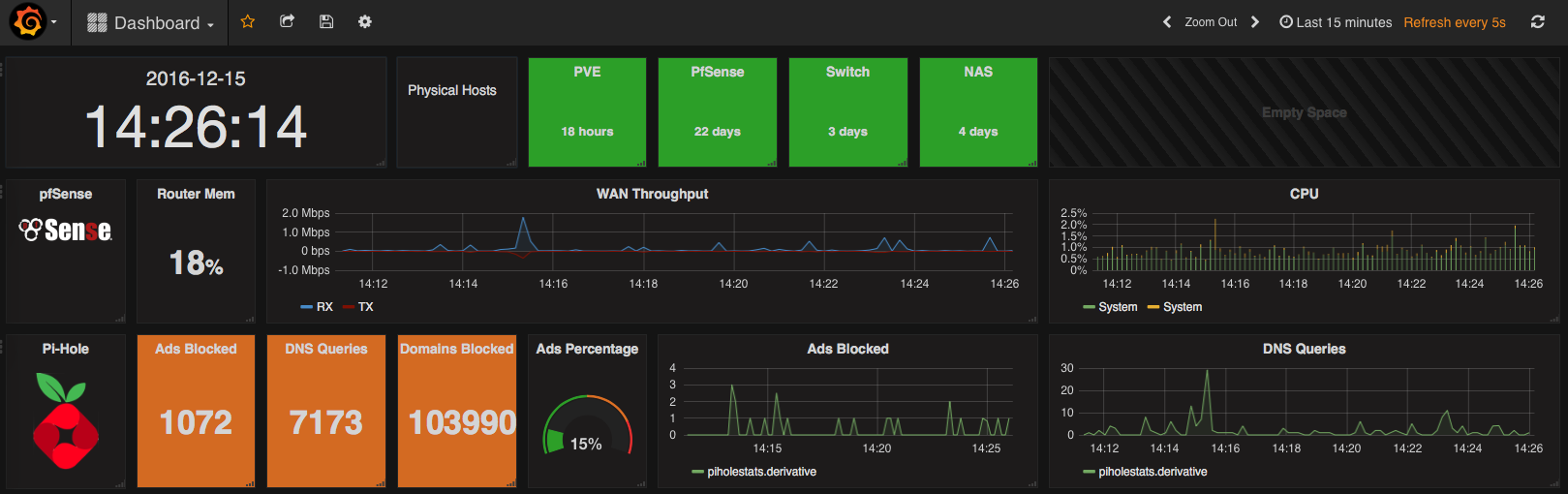
Task: Click the NAS 4 days uptime panel
Action: 978,112
